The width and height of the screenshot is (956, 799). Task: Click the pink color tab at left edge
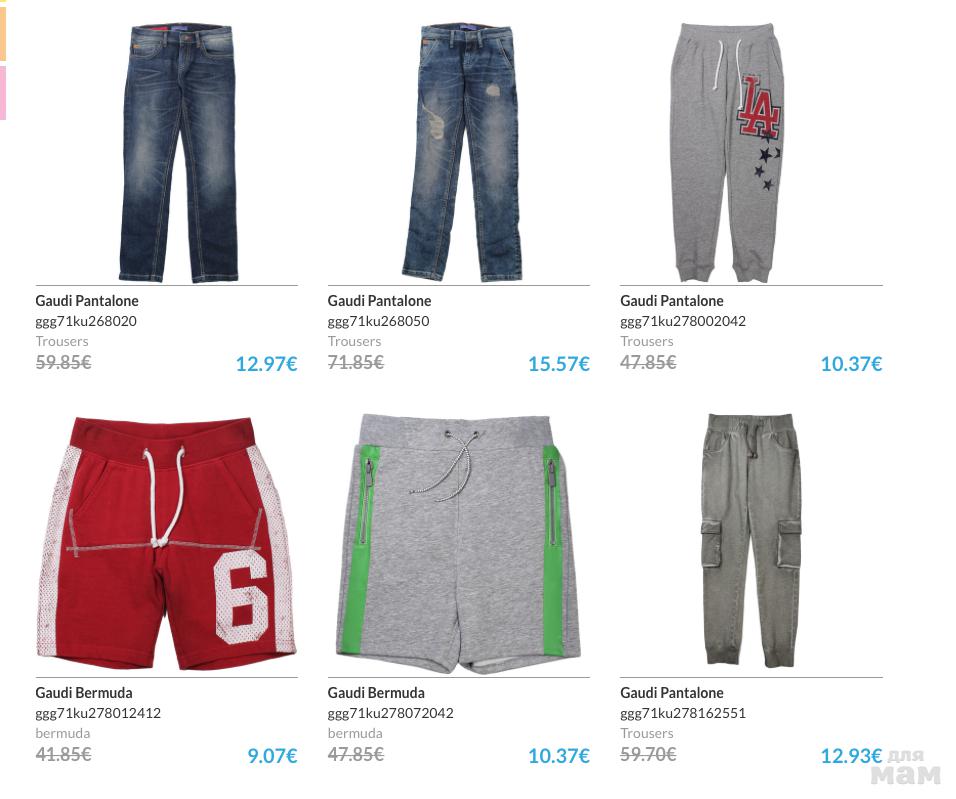click(3, 93)
